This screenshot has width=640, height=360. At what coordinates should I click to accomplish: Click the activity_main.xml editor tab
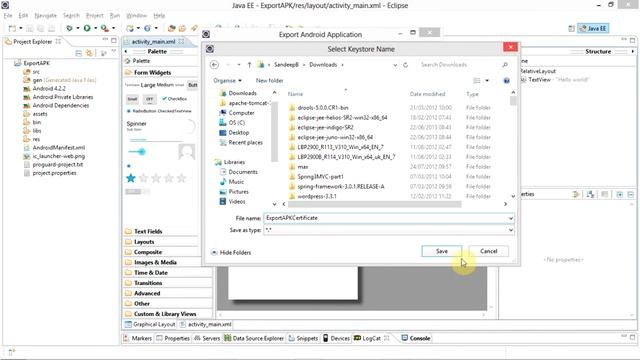[x=153, y=42]
